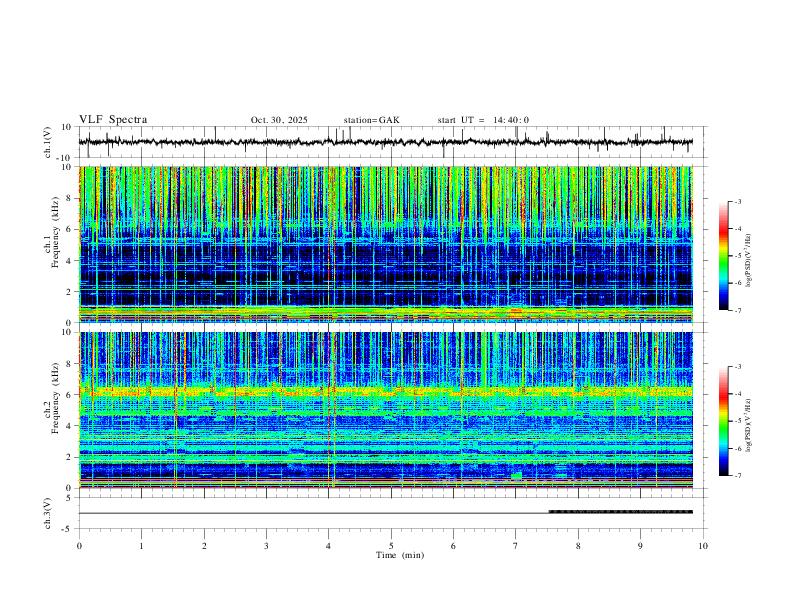Click the ch.2 spectrogram plot area
The height and width of the screenshot is (612, 792).
(385, 410)
